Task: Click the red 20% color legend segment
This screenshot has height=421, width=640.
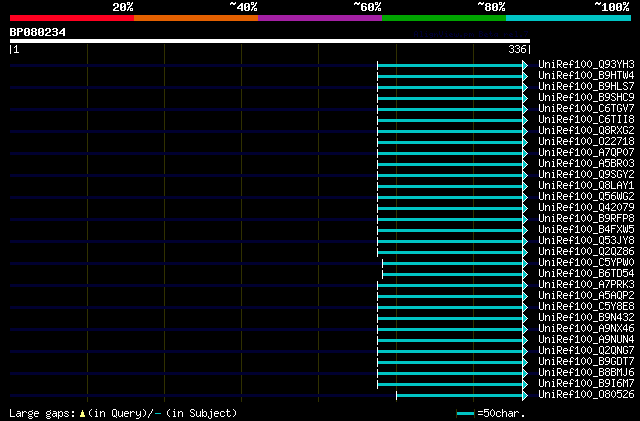Action: tap(72, 18)
